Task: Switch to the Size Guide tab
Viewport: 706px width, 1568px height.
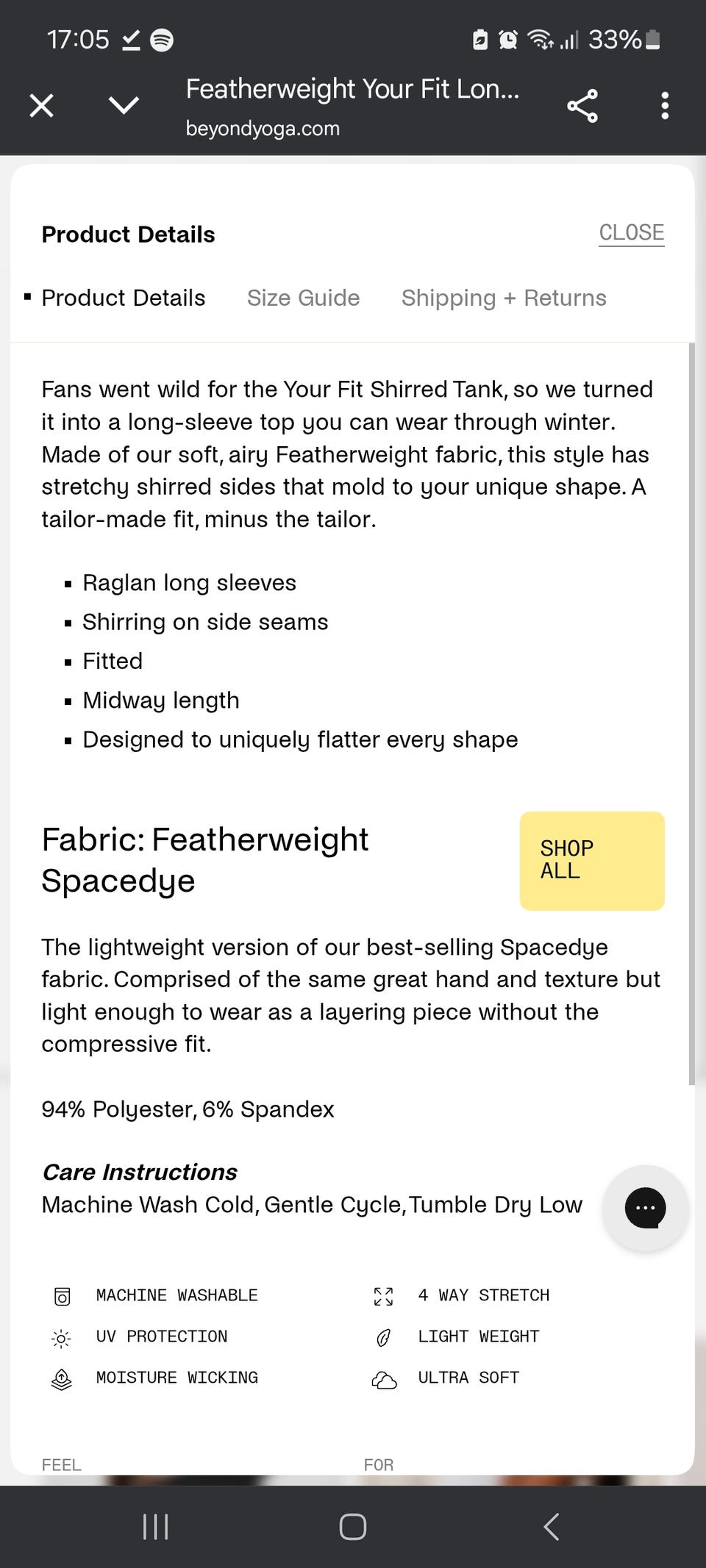Action: click(x=303, y=298)
